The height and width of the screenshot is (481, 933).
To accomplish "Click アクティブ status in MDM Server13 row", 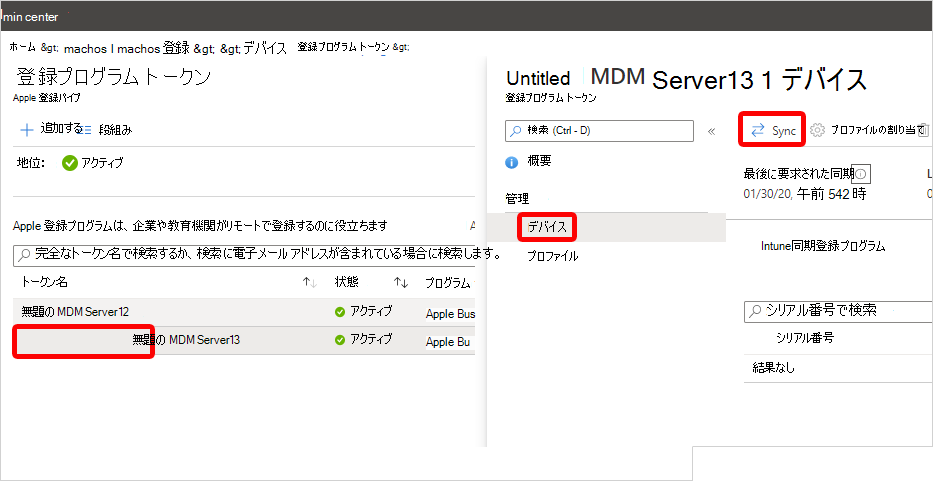I will coord(364,340).
